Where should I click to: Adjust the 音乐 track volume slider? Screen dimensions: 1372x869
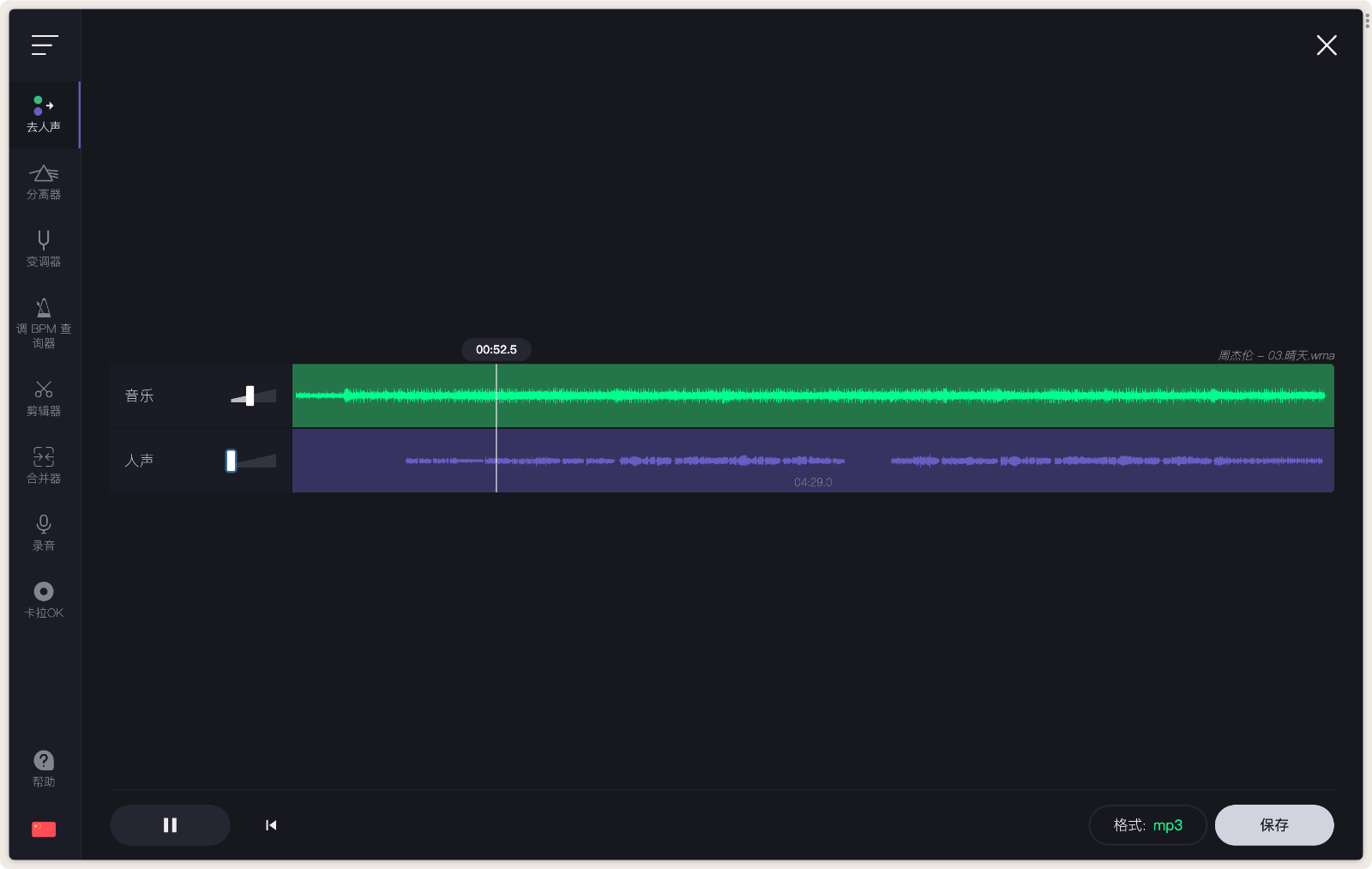pyautogui.click(x=250, y=395)
